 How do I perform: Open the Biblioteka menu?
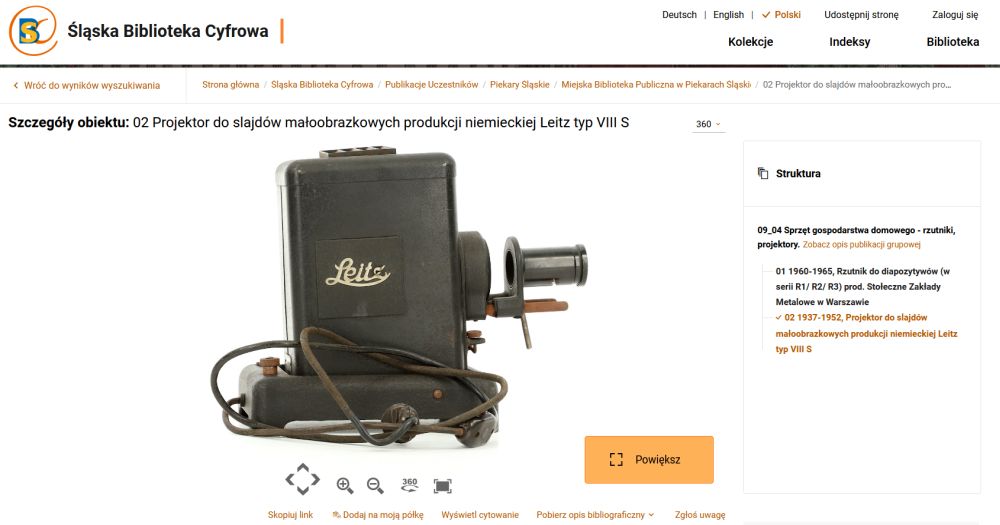point(953,41)
